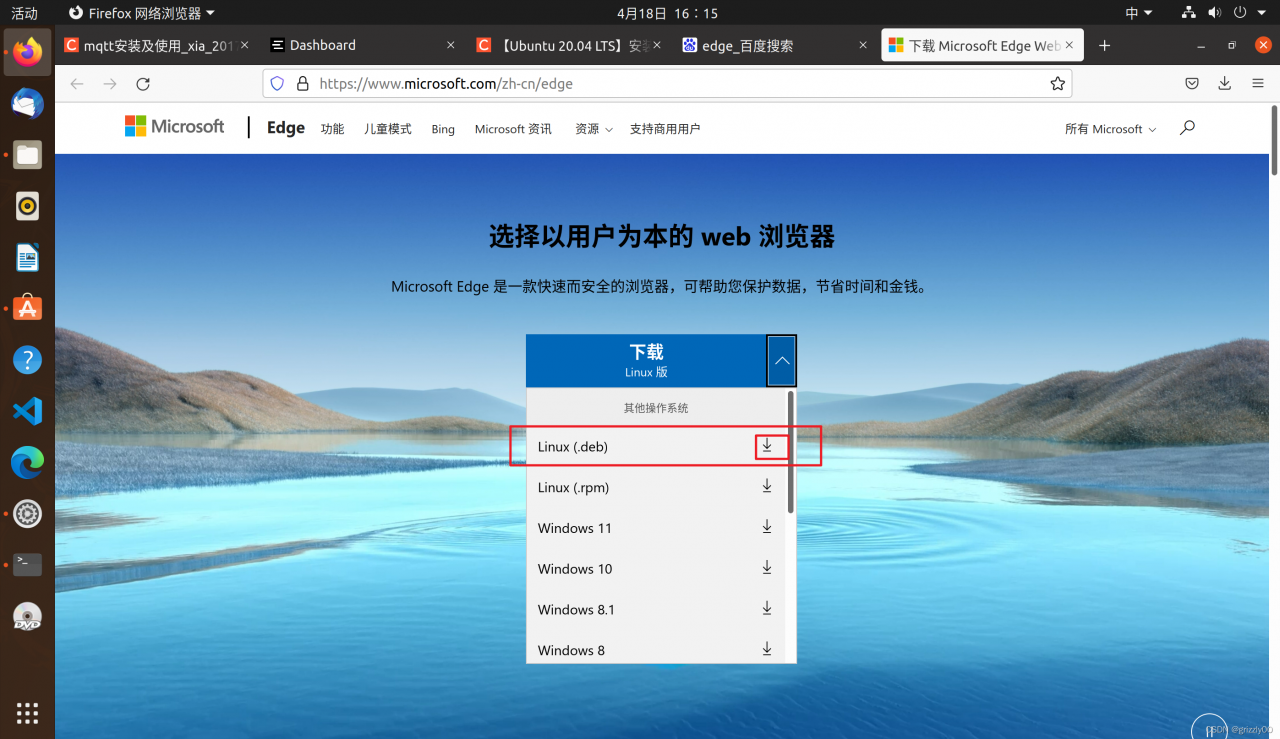Switch to the Dashboard tab
Screen dimensions: 1280x739
coord(322,45)
